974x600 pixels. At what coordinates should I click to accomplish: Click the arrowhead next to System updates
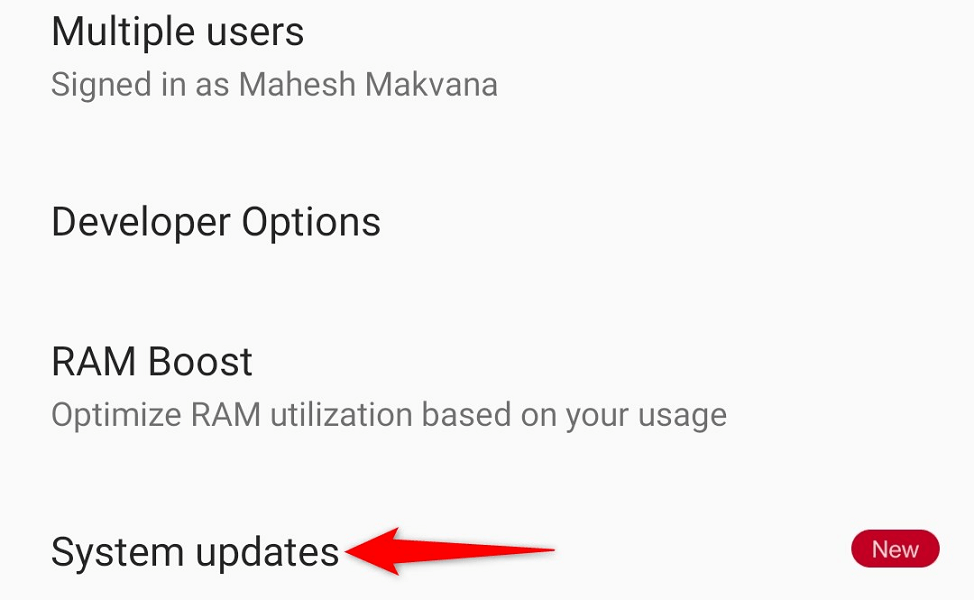pyautogui.click(x=373, y=551)
